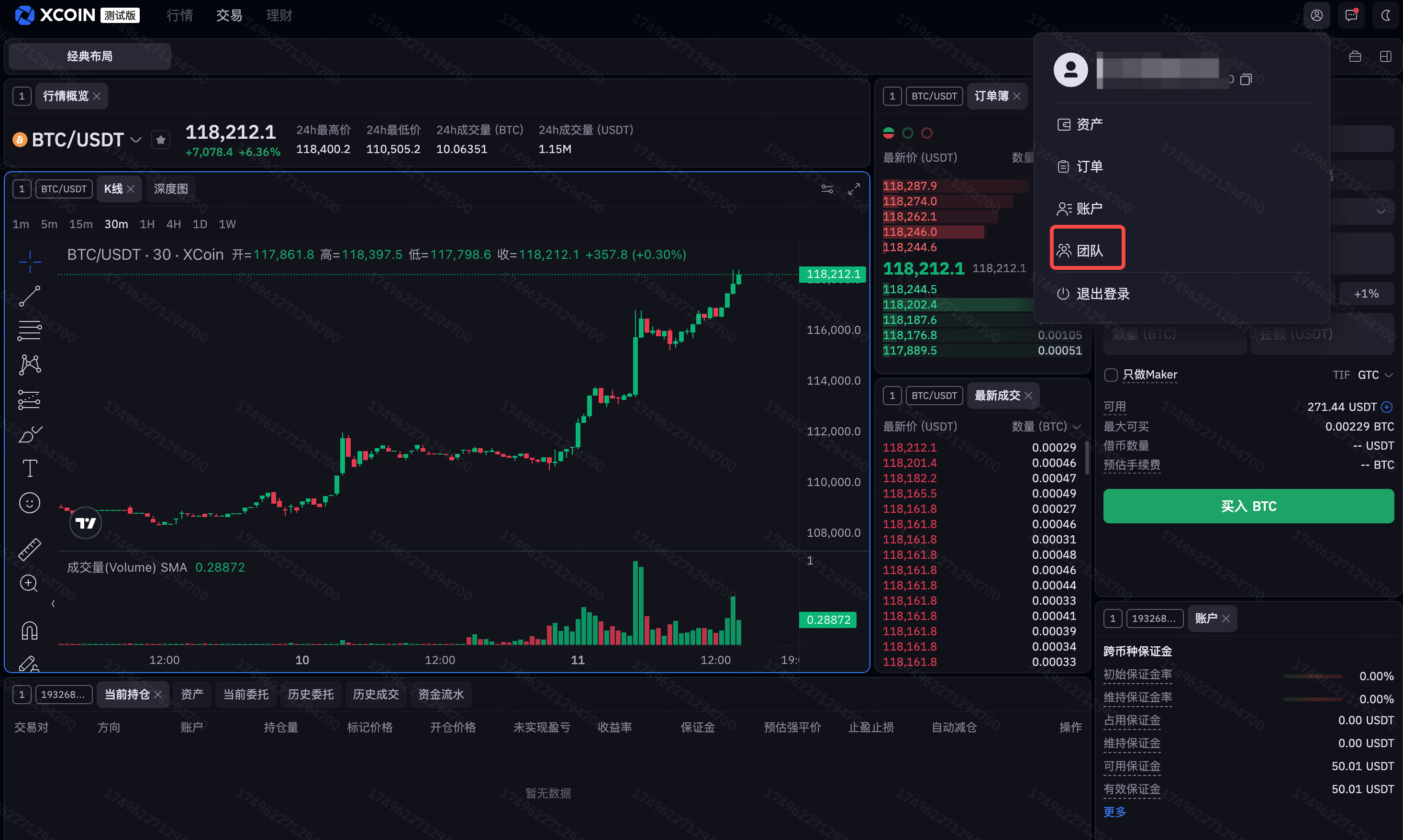Select the 1H chart timeframe
Image resolution: width=1403 pixels, height=840 pixels.
click(x=147, y=224)
